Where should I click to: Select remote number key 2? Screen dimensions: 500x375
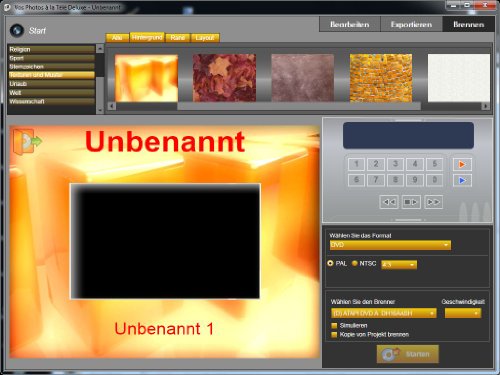tap(376, 164)
